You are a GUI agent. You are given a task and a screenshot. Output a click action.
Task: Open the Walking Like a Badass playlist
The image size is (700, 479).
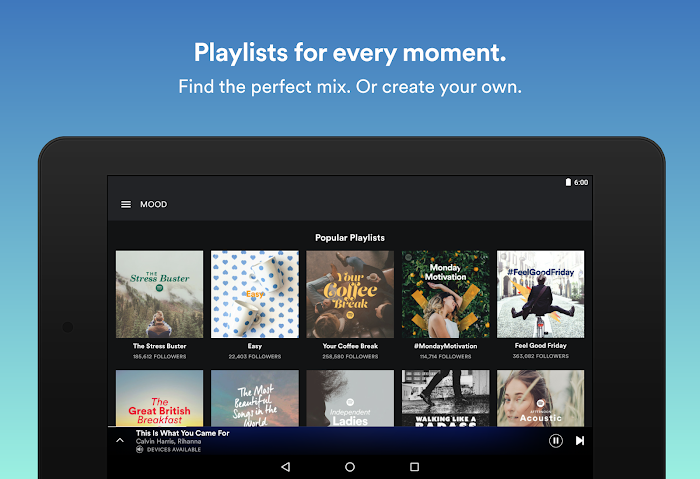pyautogui.click(x=445, y=398)
